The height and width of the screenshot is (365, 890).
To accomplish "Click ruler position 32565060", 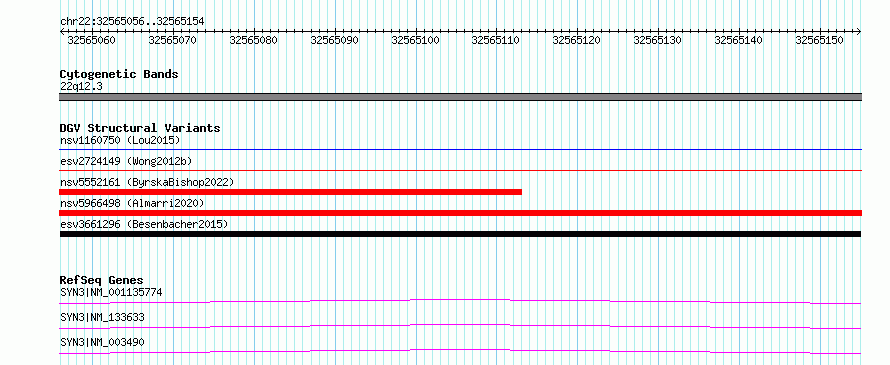I will 92,40.
